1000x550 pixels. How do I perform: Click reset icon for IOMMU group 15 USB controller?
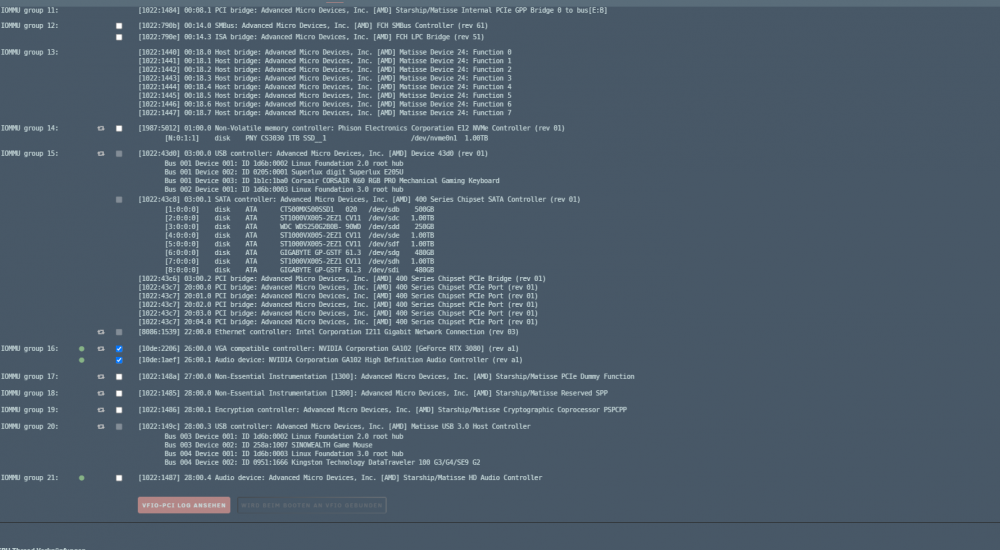[101, 154]
